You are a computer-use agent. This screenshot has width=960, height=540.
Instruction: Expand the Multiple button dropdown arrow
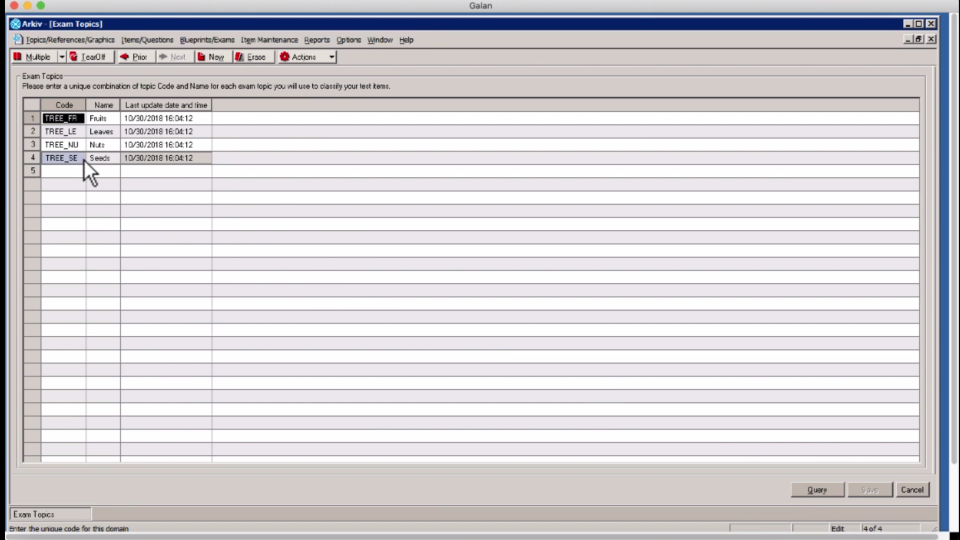coord(61,57)
